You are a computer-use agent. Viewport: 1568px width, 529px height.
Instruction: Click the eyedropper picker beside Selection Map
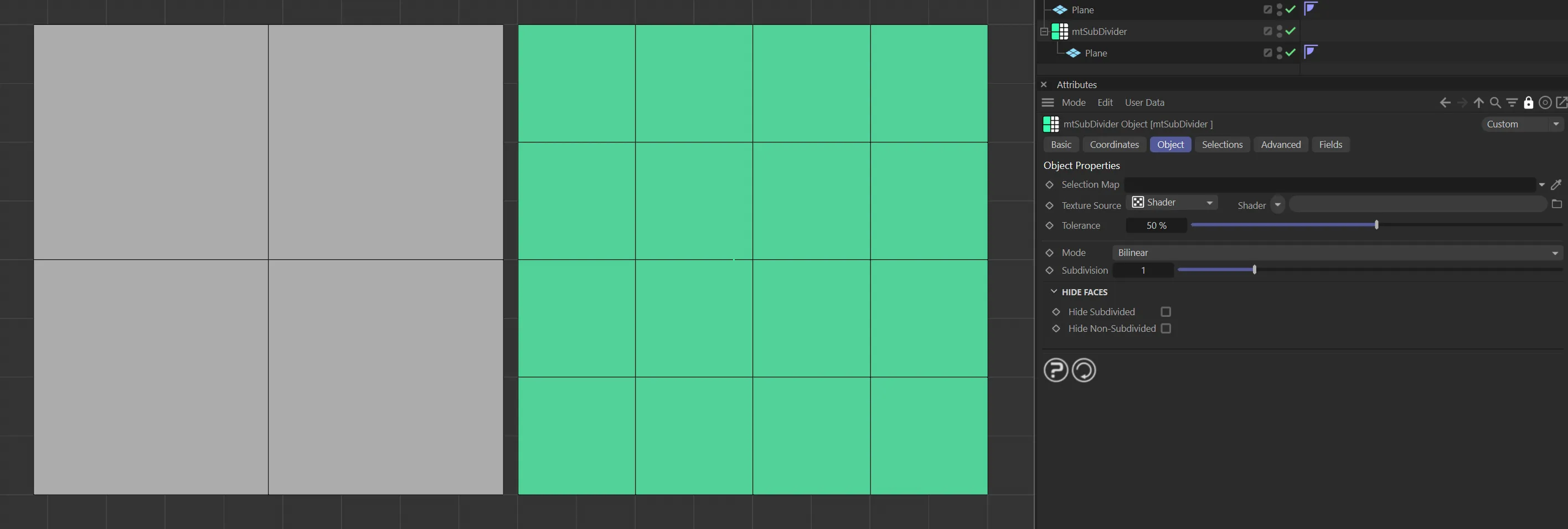(1556, 184)
